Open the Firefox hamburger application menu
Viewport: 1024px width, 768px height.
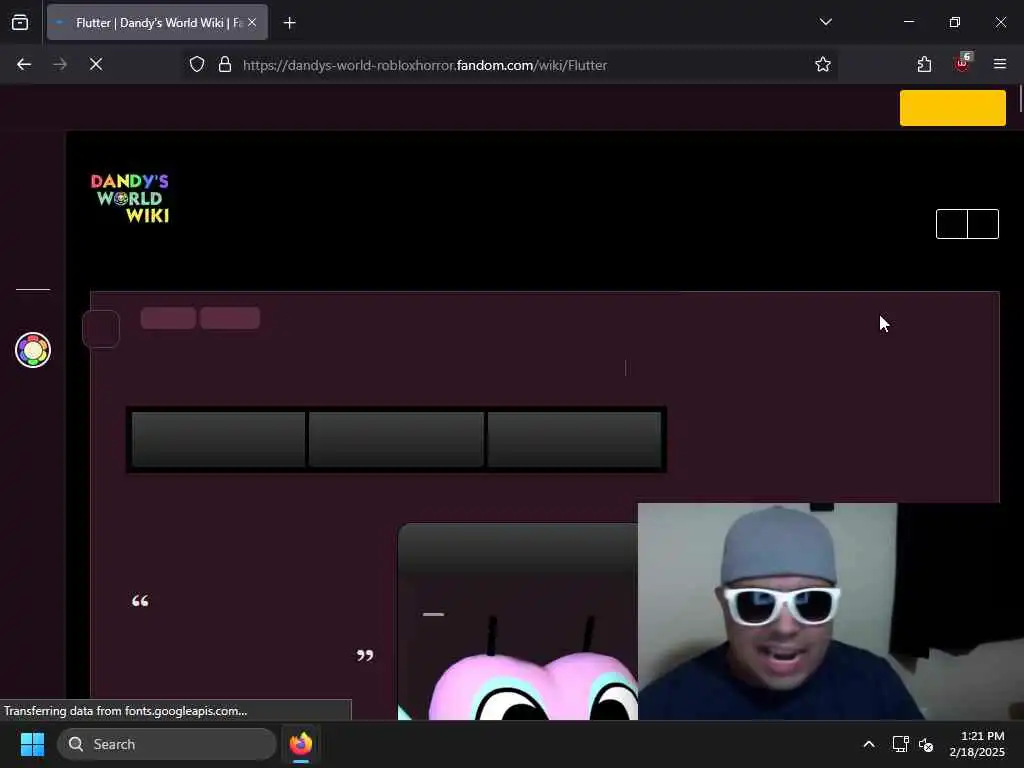1000,64
